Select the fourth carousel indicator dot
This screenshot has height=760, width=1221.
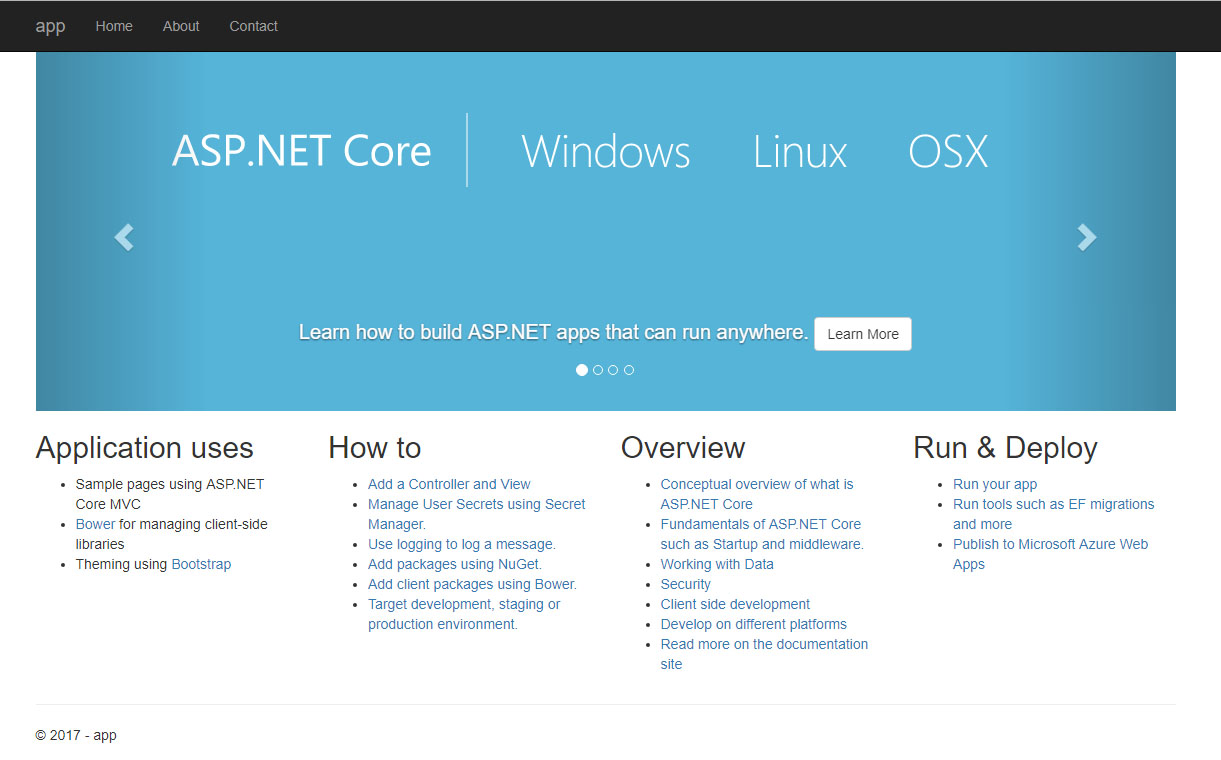pyautogui.click(x=629, y=370)
